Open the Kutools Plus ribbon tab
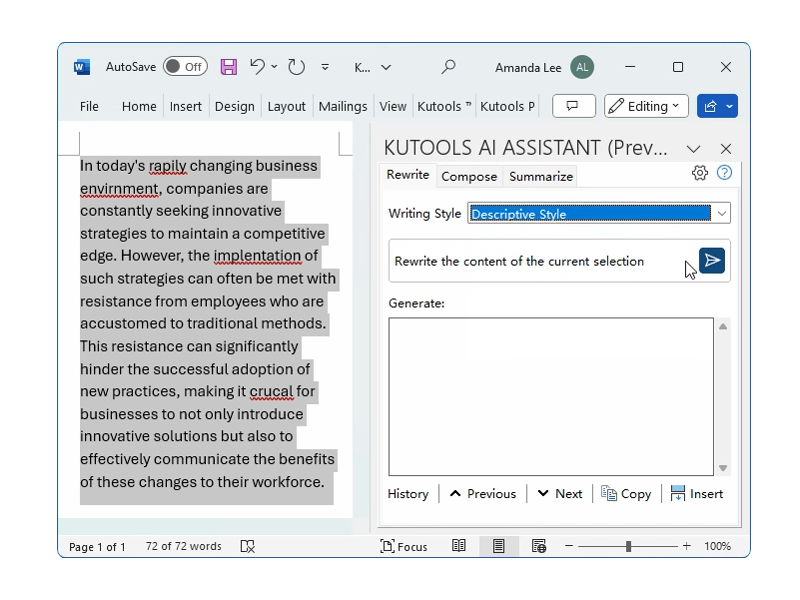Image resolution: width=800 pixels, height=600 pixels. [x=507, y=106]
